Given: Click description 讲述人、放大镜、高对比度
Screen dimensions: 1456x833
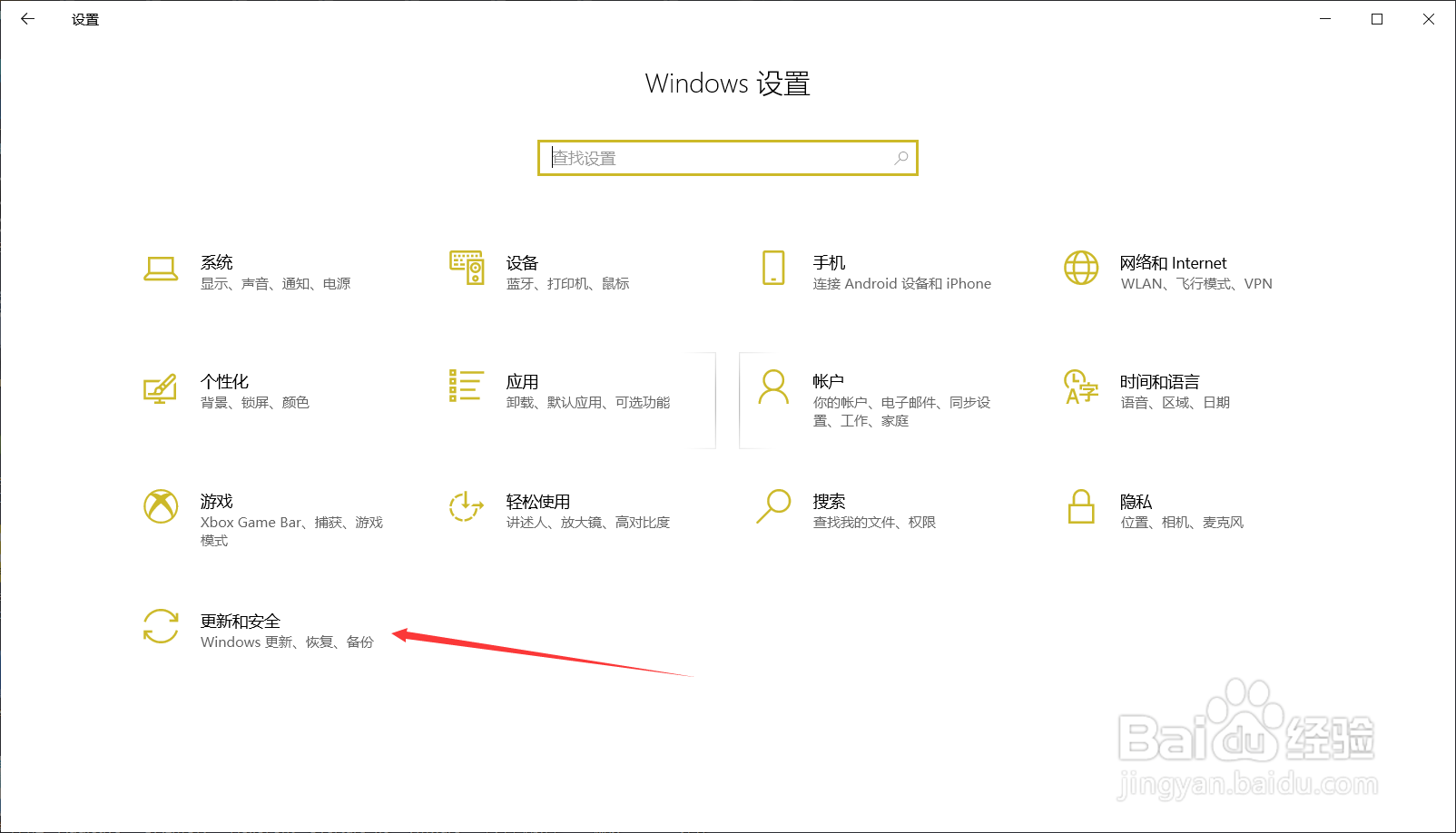Looking at the screenshot, I should pyautogui.click(x=588, y=523).
